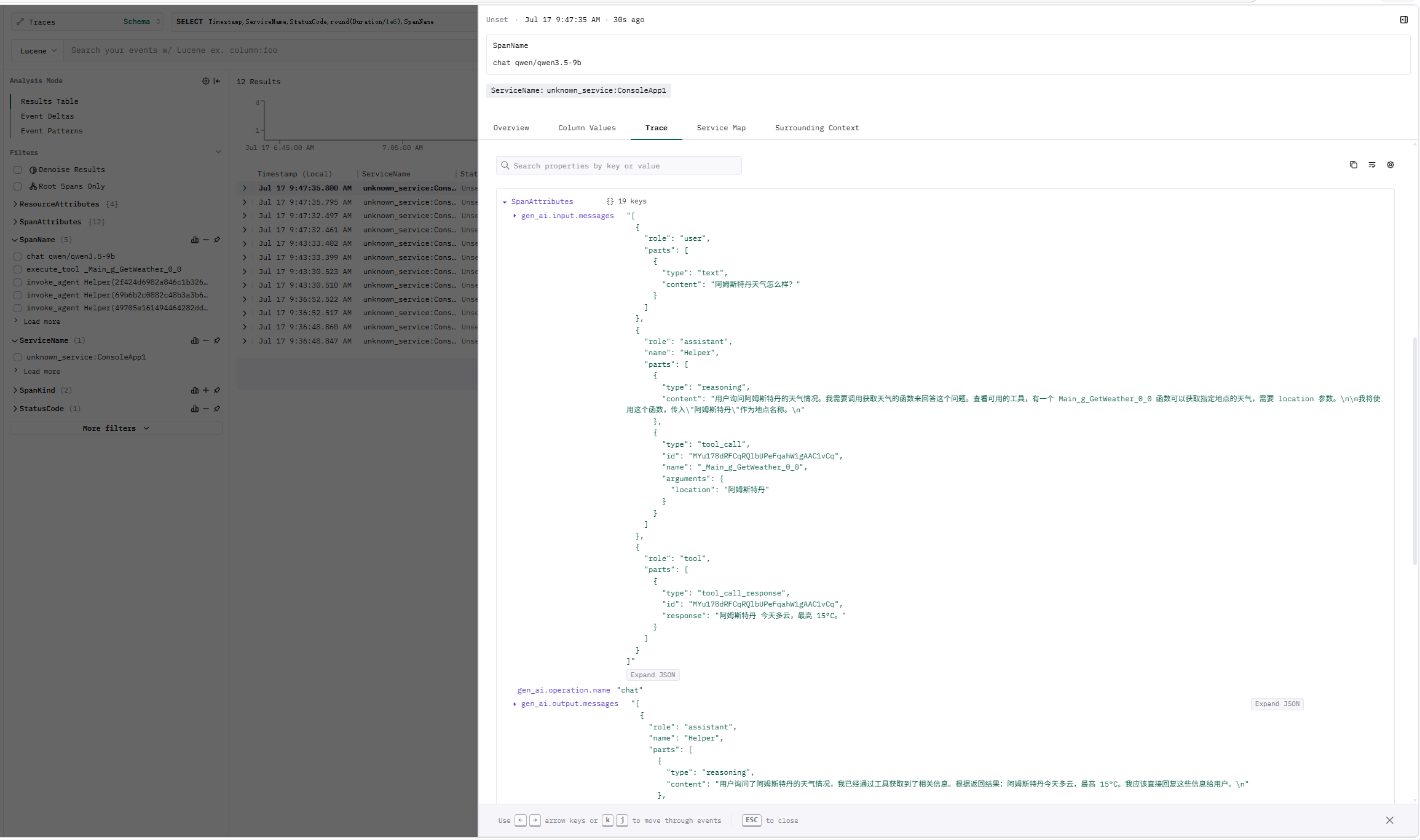Toggle line wrap in the properties viewer
1420x840 pixels.
(x=1371, y=165)
